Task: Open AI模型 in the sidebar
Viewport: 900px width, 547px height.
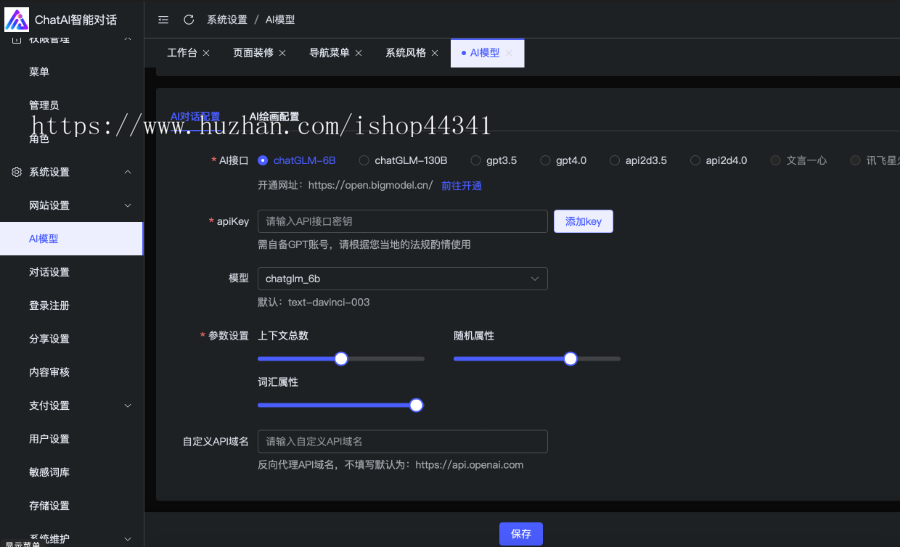Action: pyautogui.click(x=72, y=239)
